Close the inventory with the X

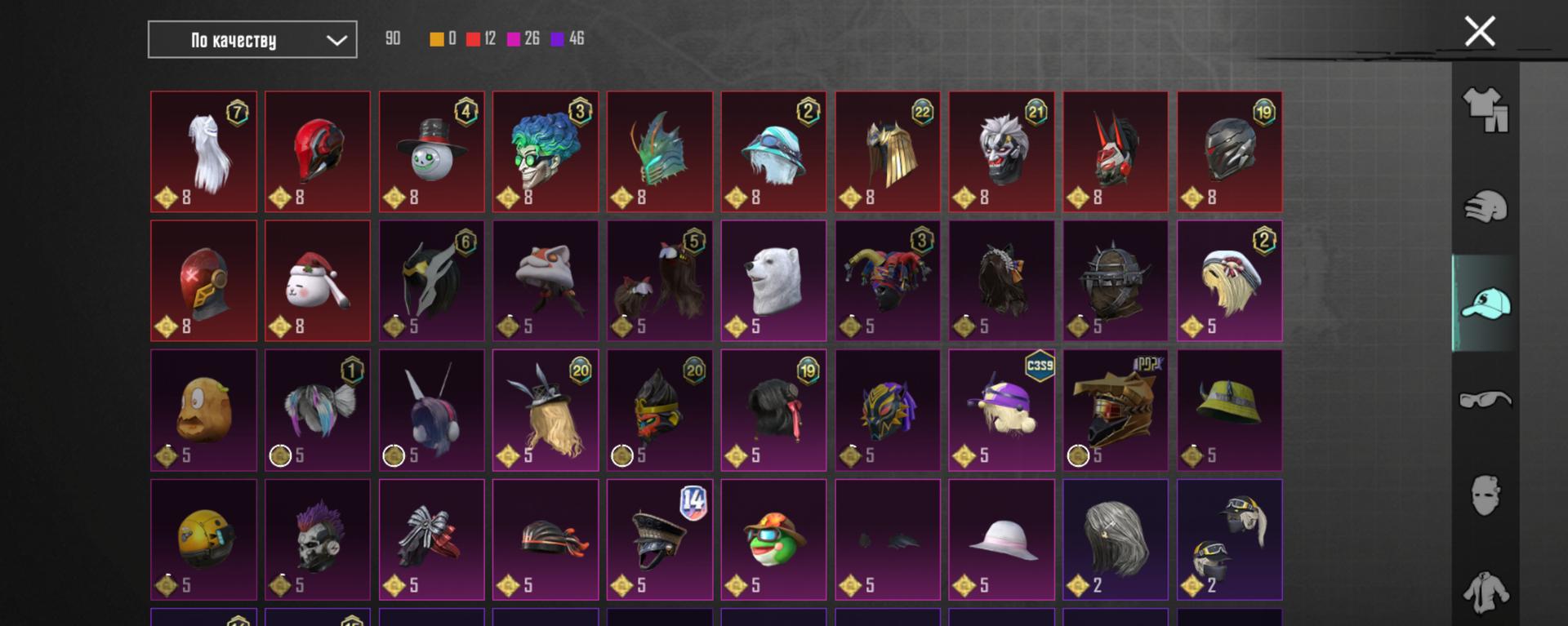[1480, 32]
